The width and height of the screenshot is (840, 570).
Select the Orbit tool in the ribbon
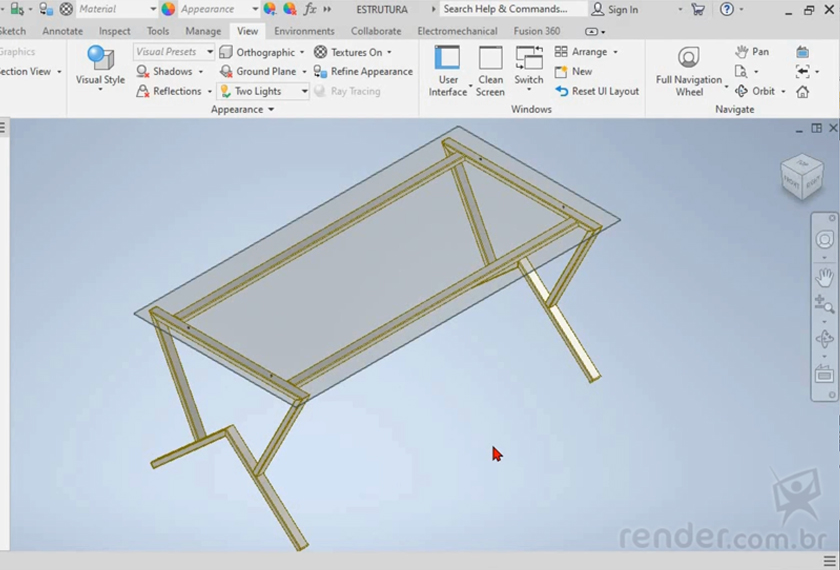[x=755, y=91]
